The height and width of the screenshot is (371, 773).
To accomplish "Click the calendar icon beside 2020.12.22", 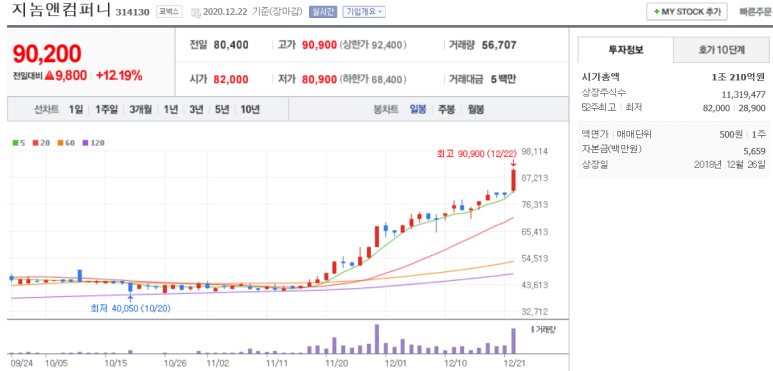I will (196, 12).
